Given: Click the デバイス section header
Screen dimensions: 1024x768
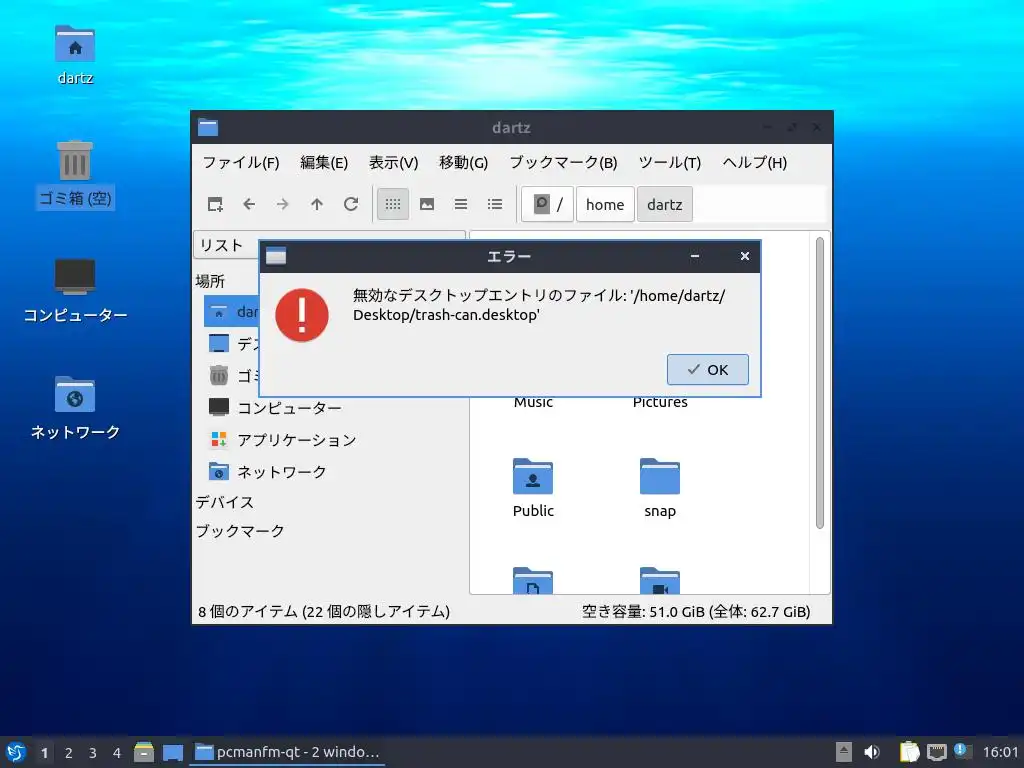Looking at the screenshot, I should (225, 502).
